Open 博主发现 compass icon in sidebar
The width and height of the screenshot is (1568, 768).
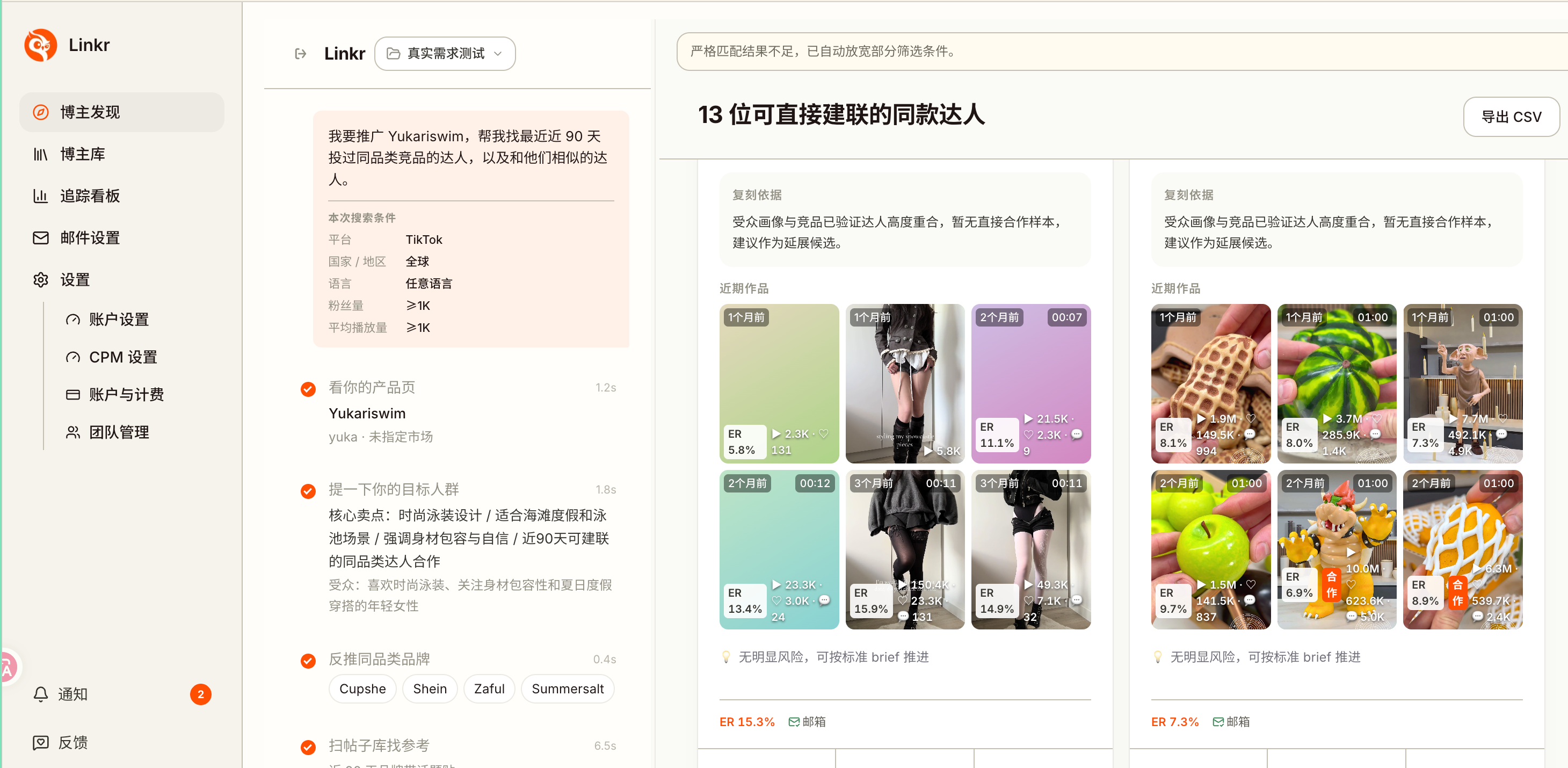point(41,112)
